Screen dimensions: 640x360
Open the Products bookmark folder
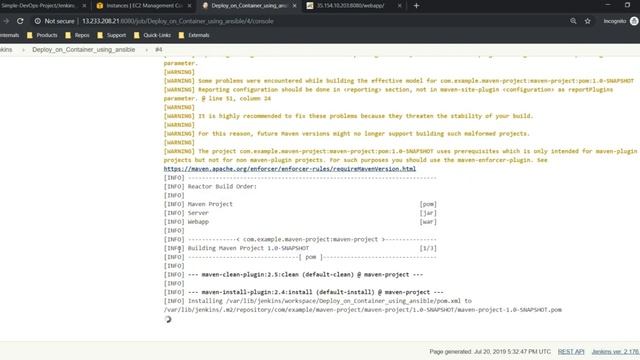[42, 35]
